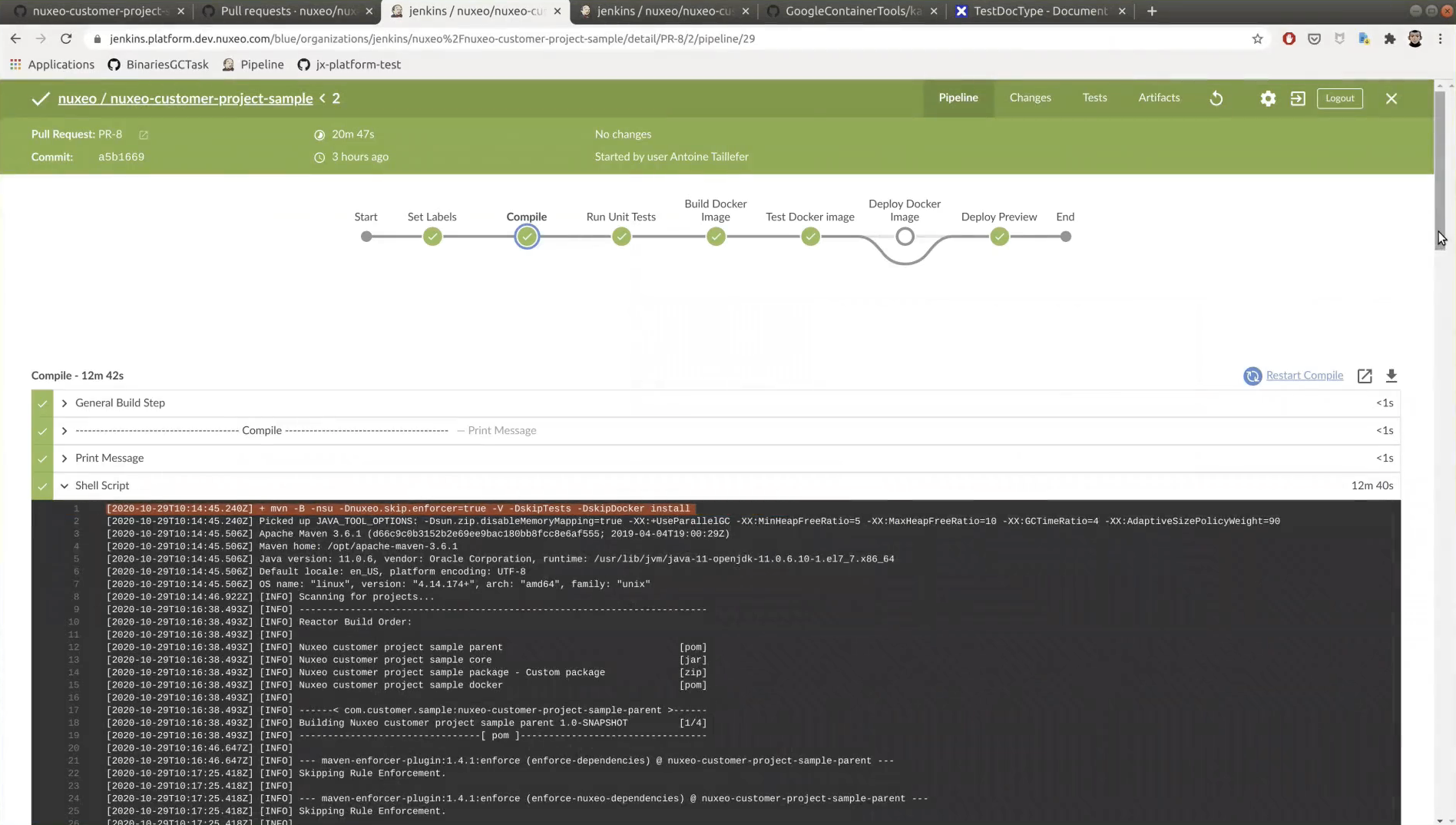The image size is (1456, 825).
Task: Open the pipeline settings gear icon
Action: 1268,98
